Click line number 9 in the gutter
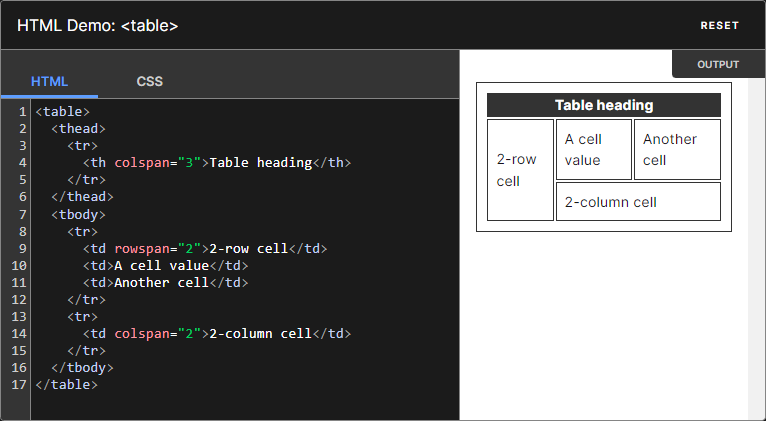This screenshot has width=766, height=421. pyautogui.click(x=22, y=249)
